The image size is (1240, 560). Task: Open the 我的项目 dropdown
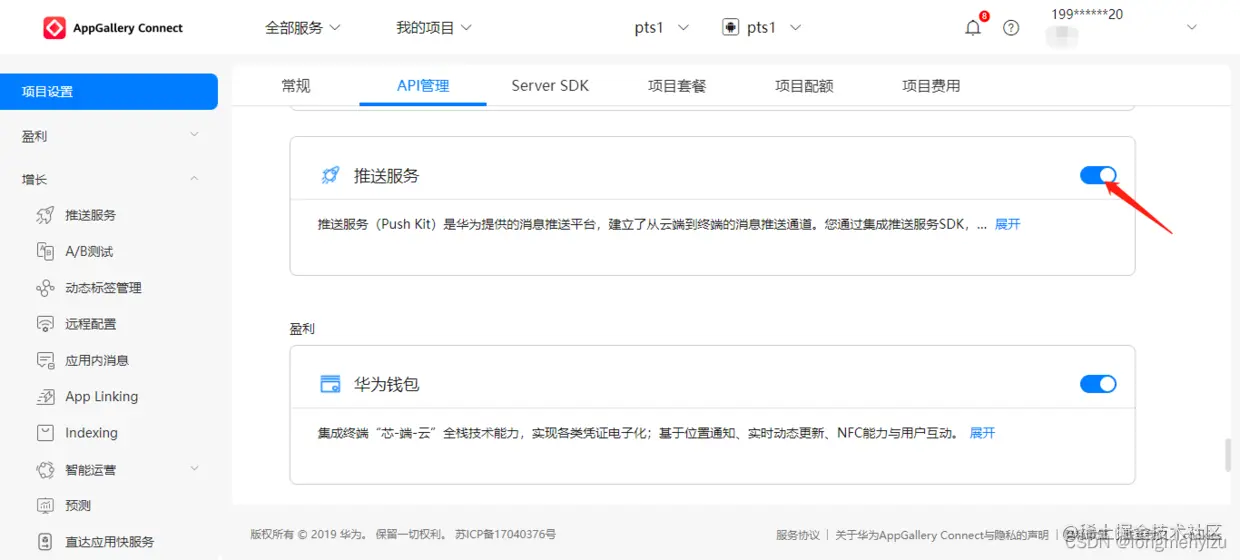pyautogui.click(x=434, y=28)
